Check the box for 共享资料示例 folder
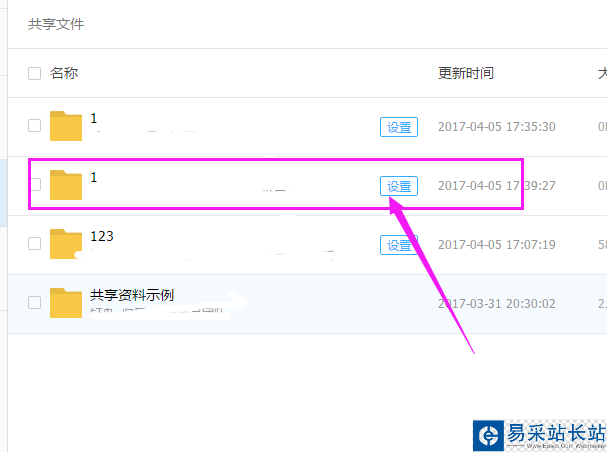The height and width of the screenshot is (452, 607). coord(34,302)
